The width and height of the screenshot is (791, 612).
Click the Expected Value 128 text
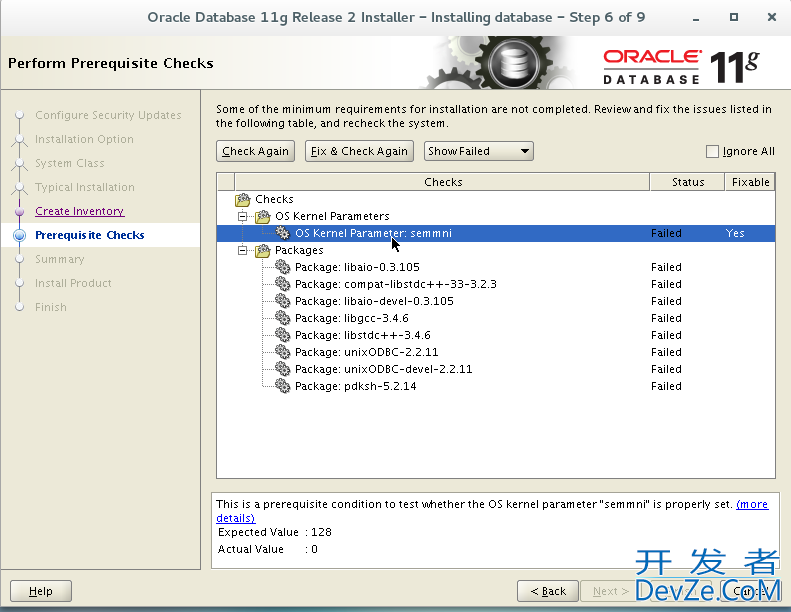274,532
